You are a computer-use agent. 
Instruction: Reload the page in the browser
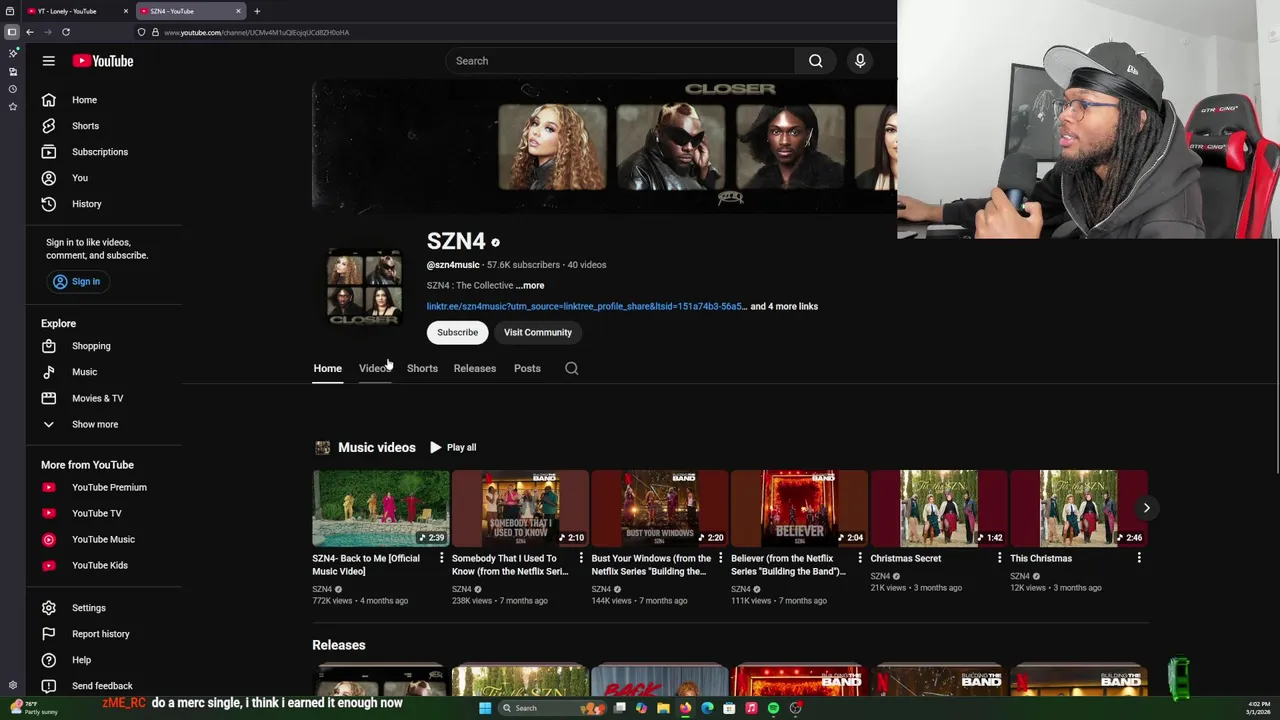point(66,32)
